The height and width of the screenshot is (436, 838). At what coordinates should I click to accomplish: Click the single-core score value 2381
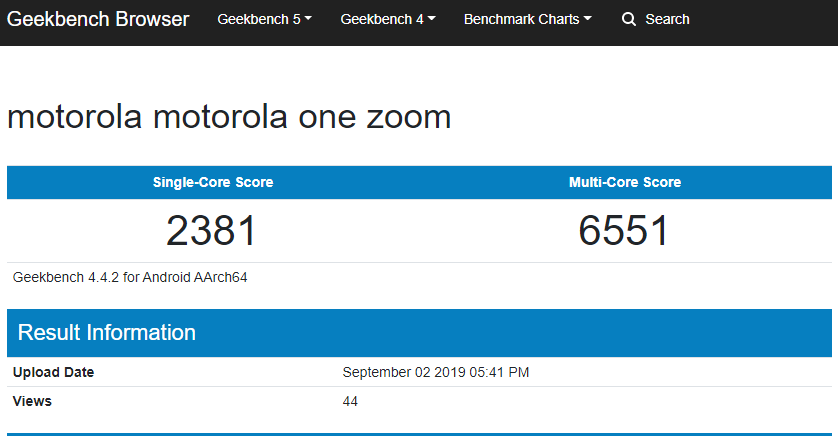[212, 231]
